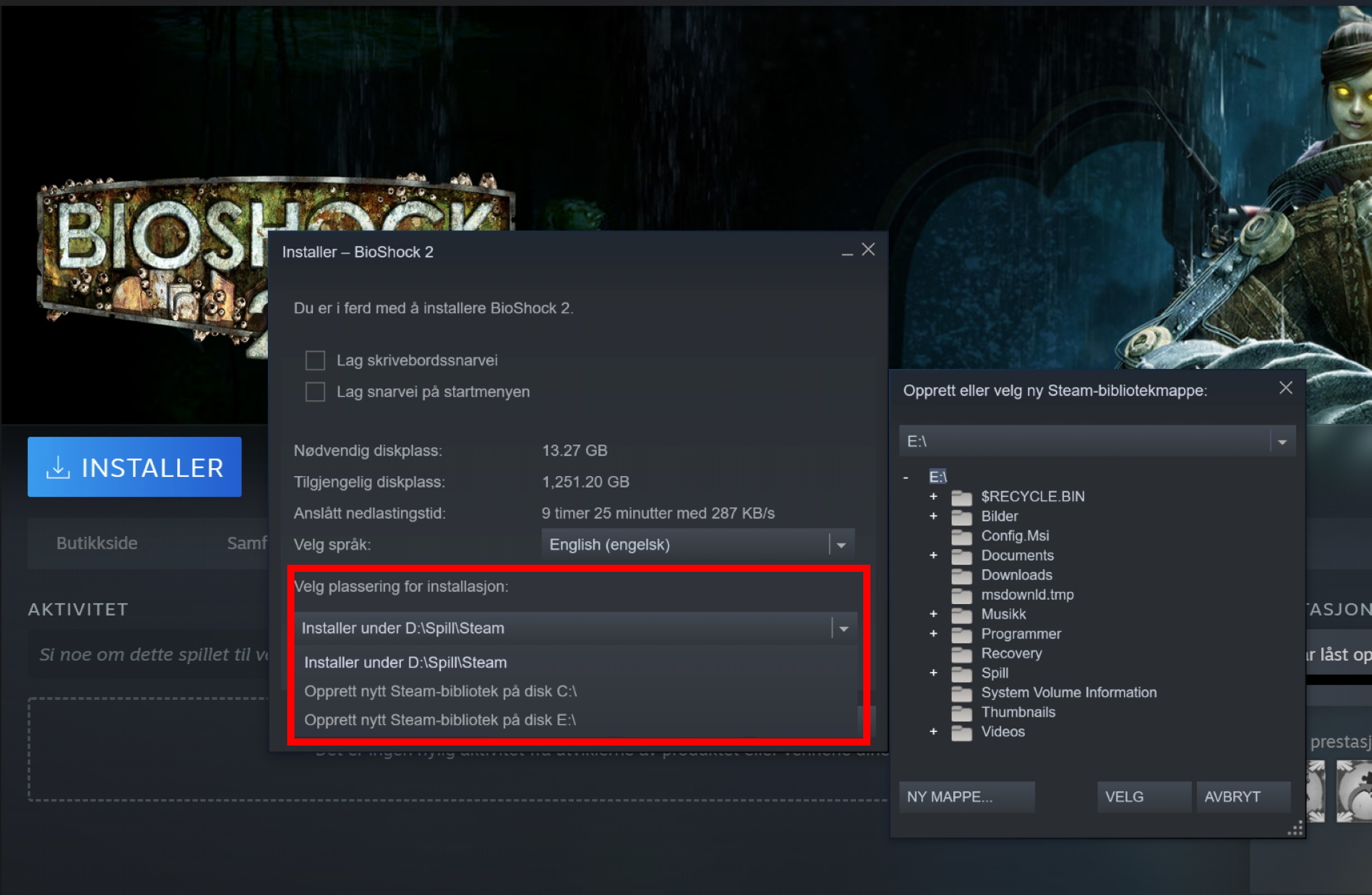This screenshot has height=895, width=1372.
Task: Click the blue INSTALLER button
Action: 134,467
